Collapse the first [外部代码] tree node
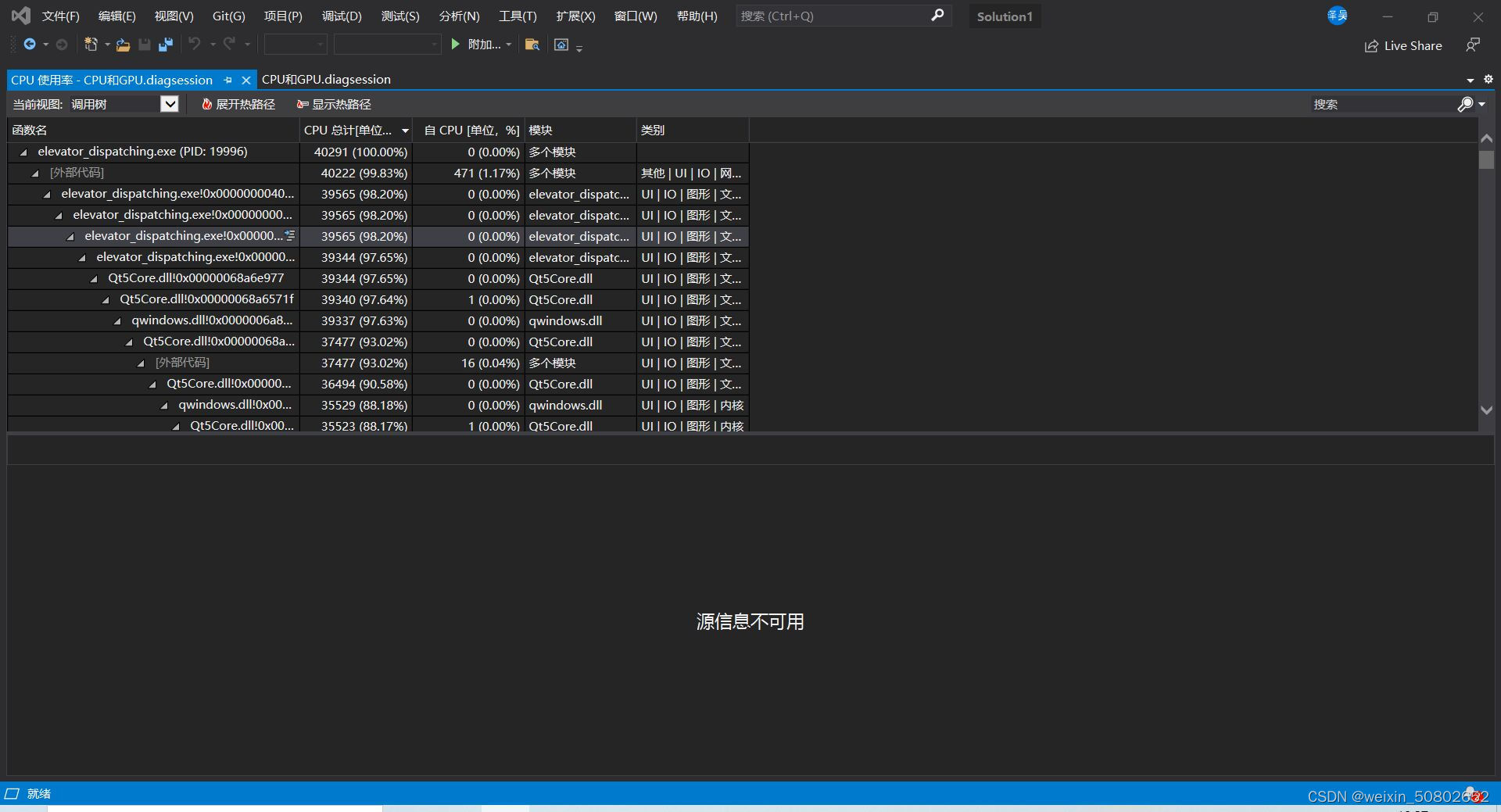 click(35, 173)
